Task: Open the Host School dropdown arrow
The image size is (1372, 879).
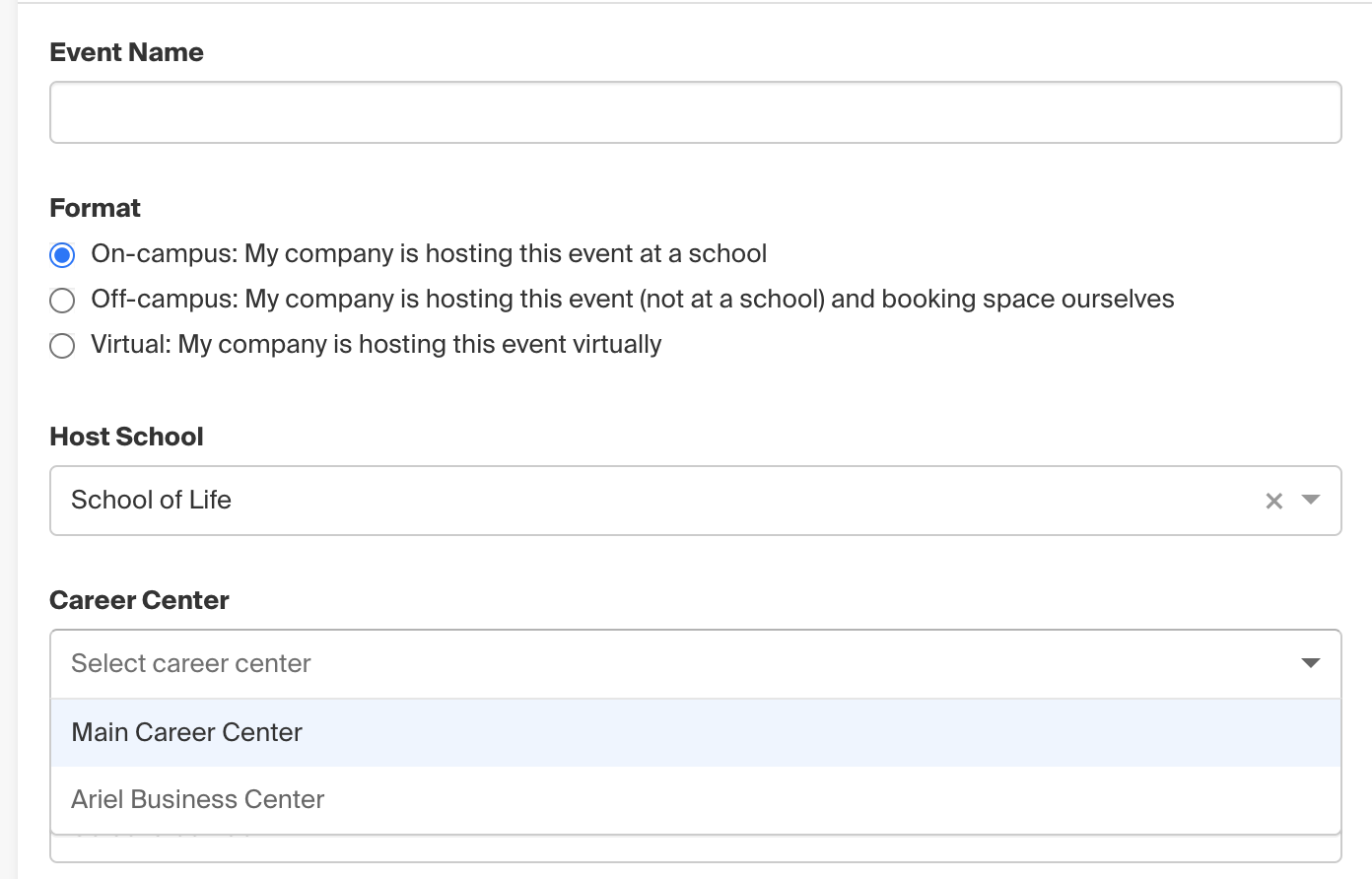Action: coord(1311,500)
